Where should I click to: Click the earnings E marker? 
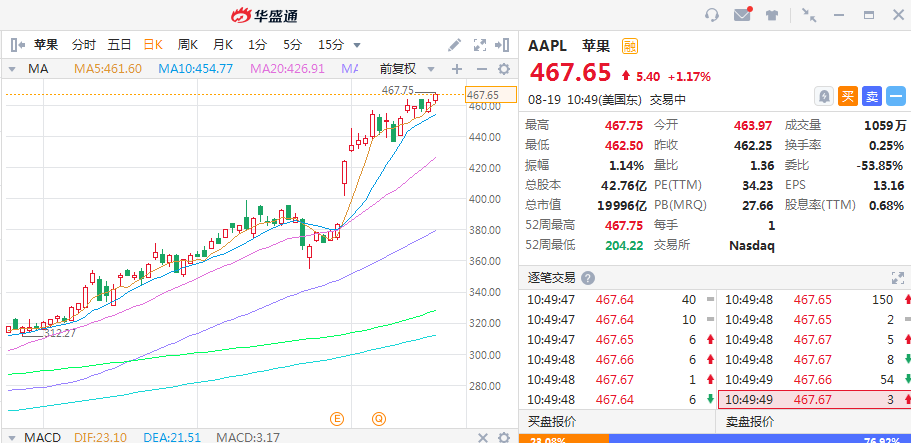pos(336,418)
